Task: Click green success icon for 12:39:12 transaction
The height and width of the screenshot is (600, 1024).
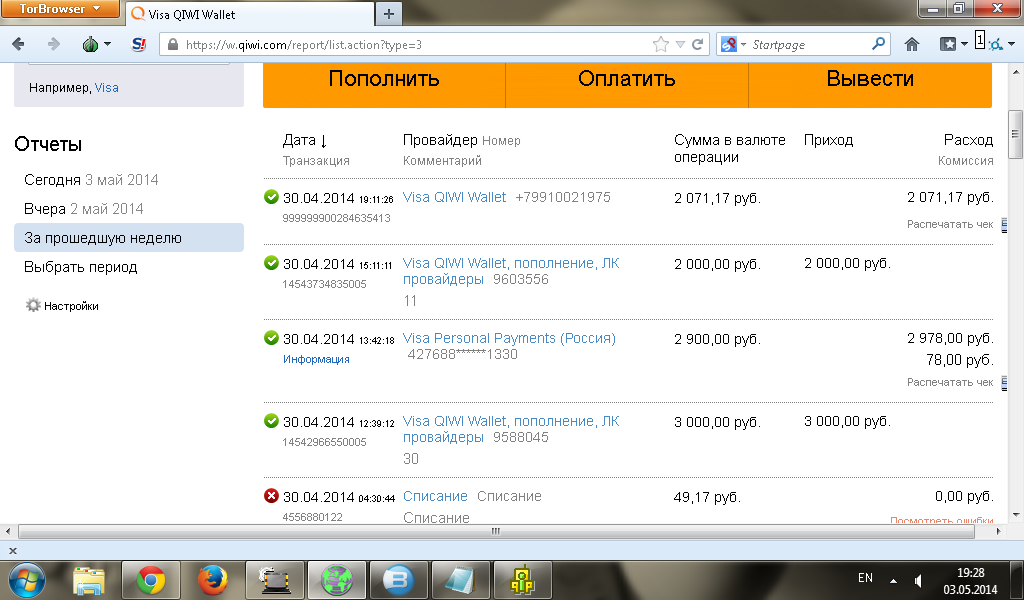Action: 271,420
